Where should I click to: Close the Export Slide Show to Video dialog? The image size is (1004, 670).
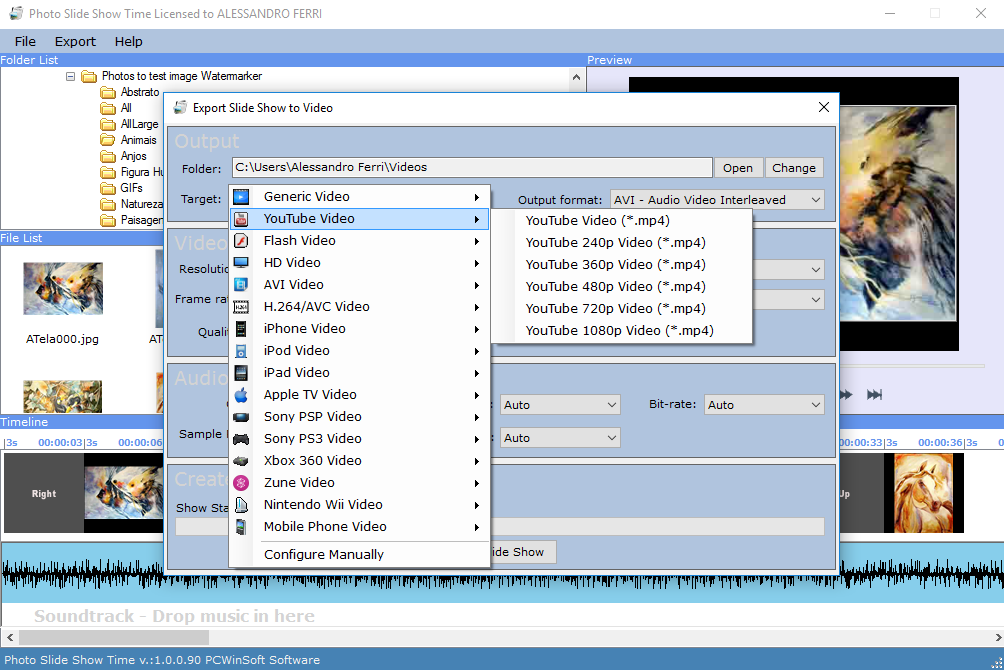(824, 108)
